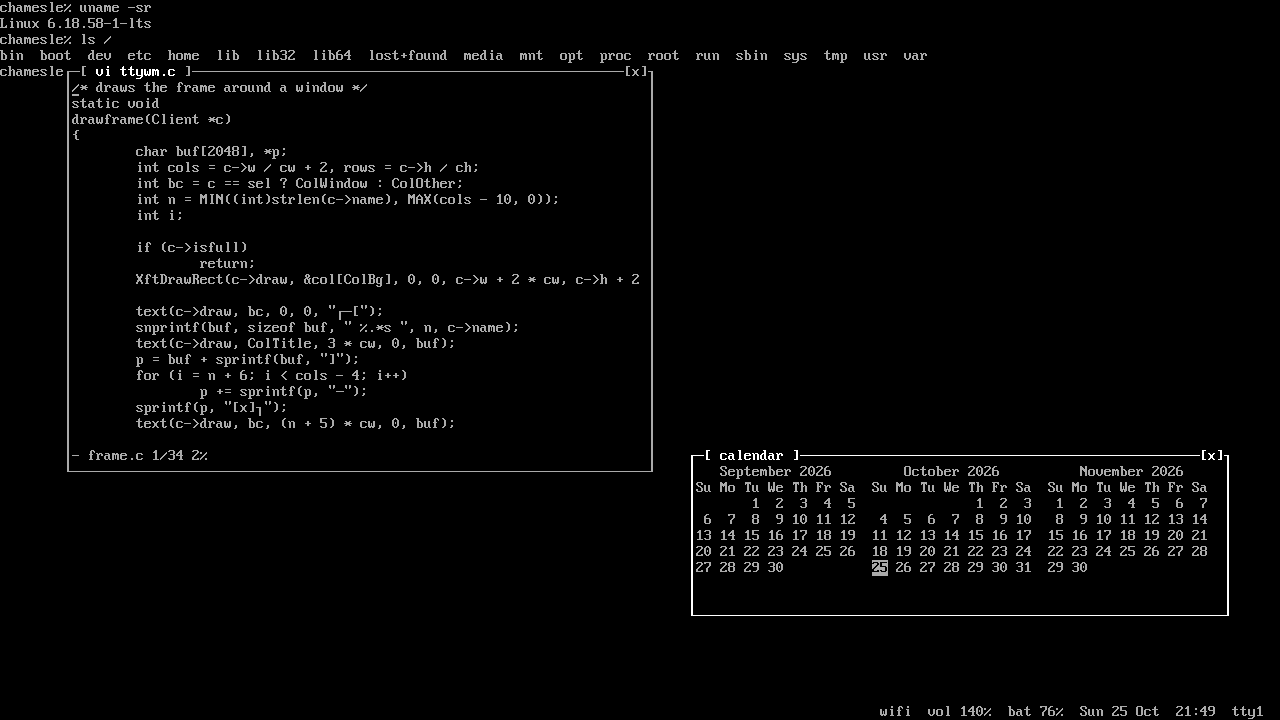Select November 28 in the calendar
Viewport: 1280px width, 720px height.
1200,552
